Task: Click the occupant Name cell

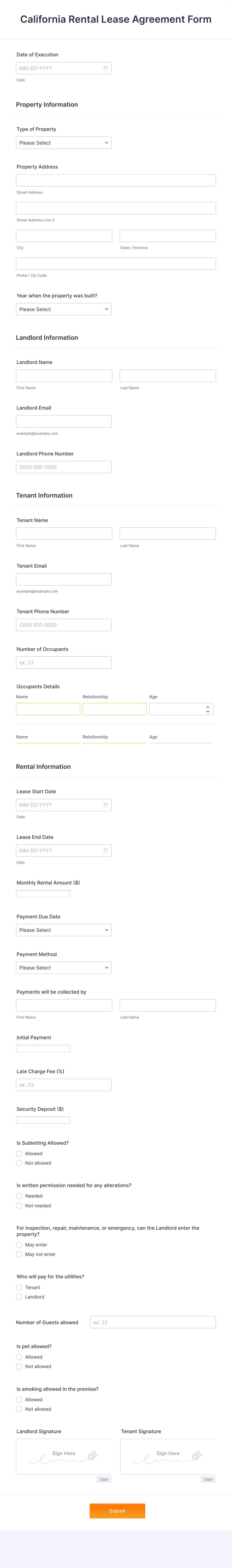Action: pyautogui.click(x=48, y=709)
